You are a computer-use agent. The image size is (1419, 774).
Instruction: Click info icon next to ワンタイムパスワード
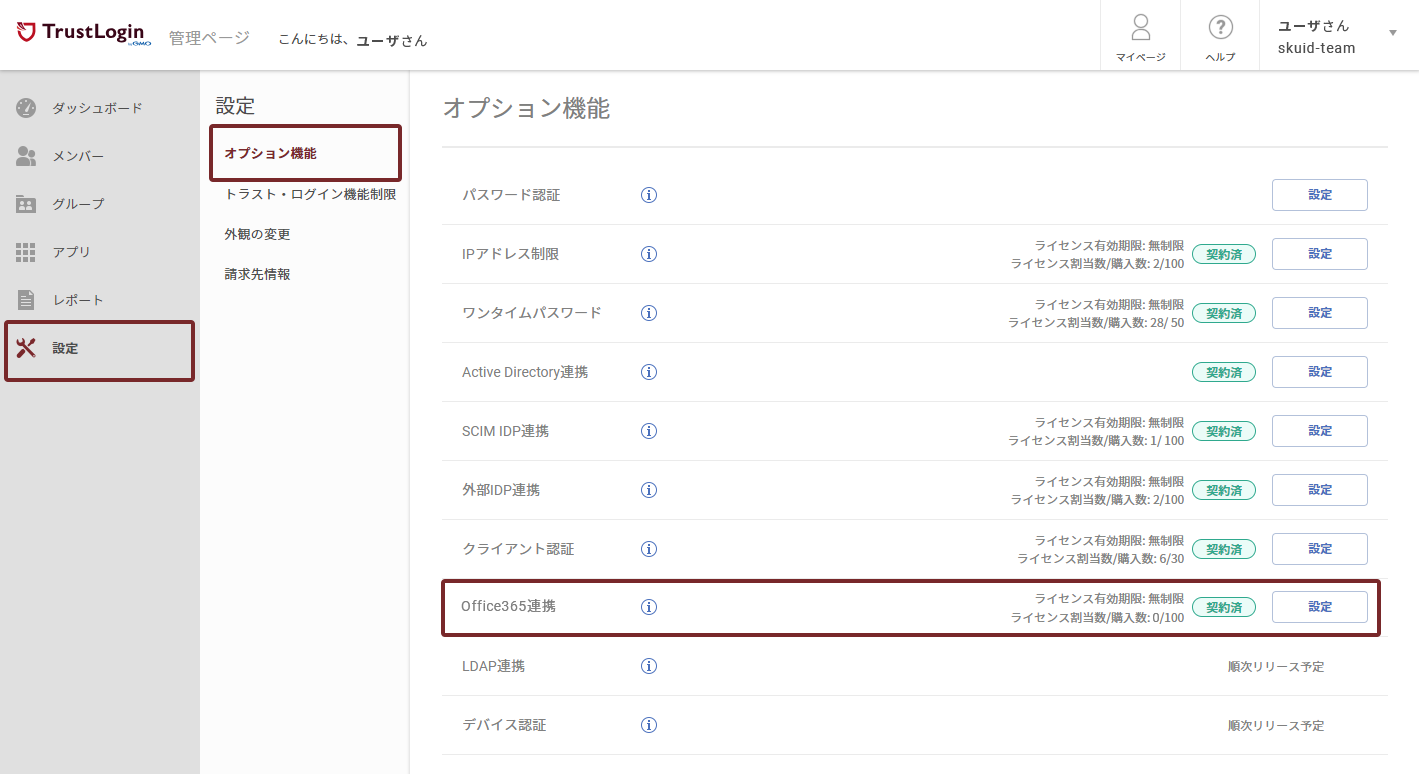[649, 313]
